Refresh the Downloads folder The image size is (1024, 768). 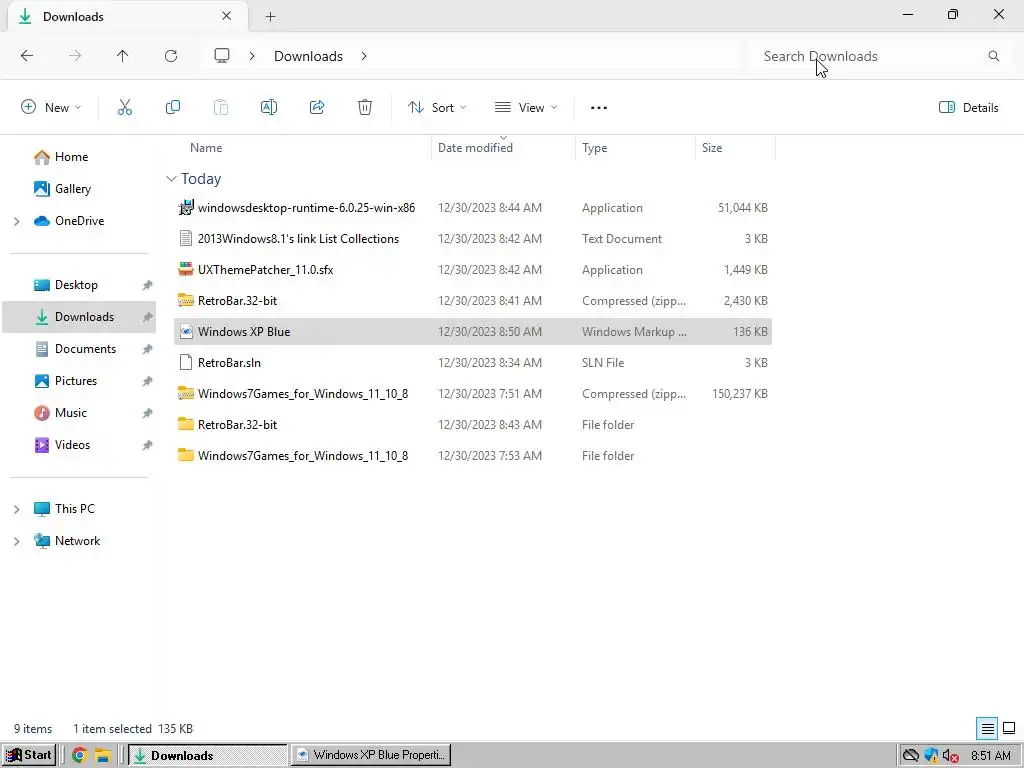tap(171, 56)
